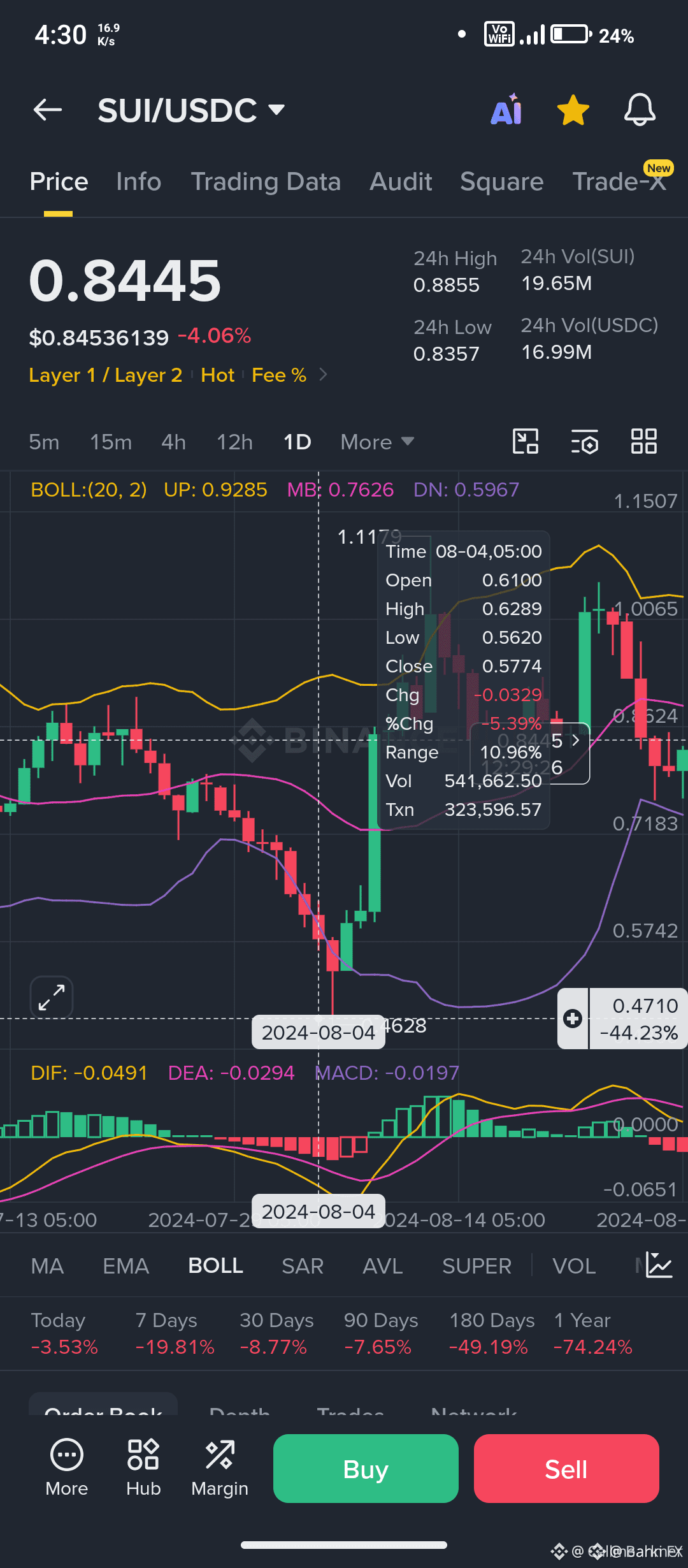Viewport: 688px width, 1568px height.
Task: Select the 12h timeframe
Action: click(234, 442)
